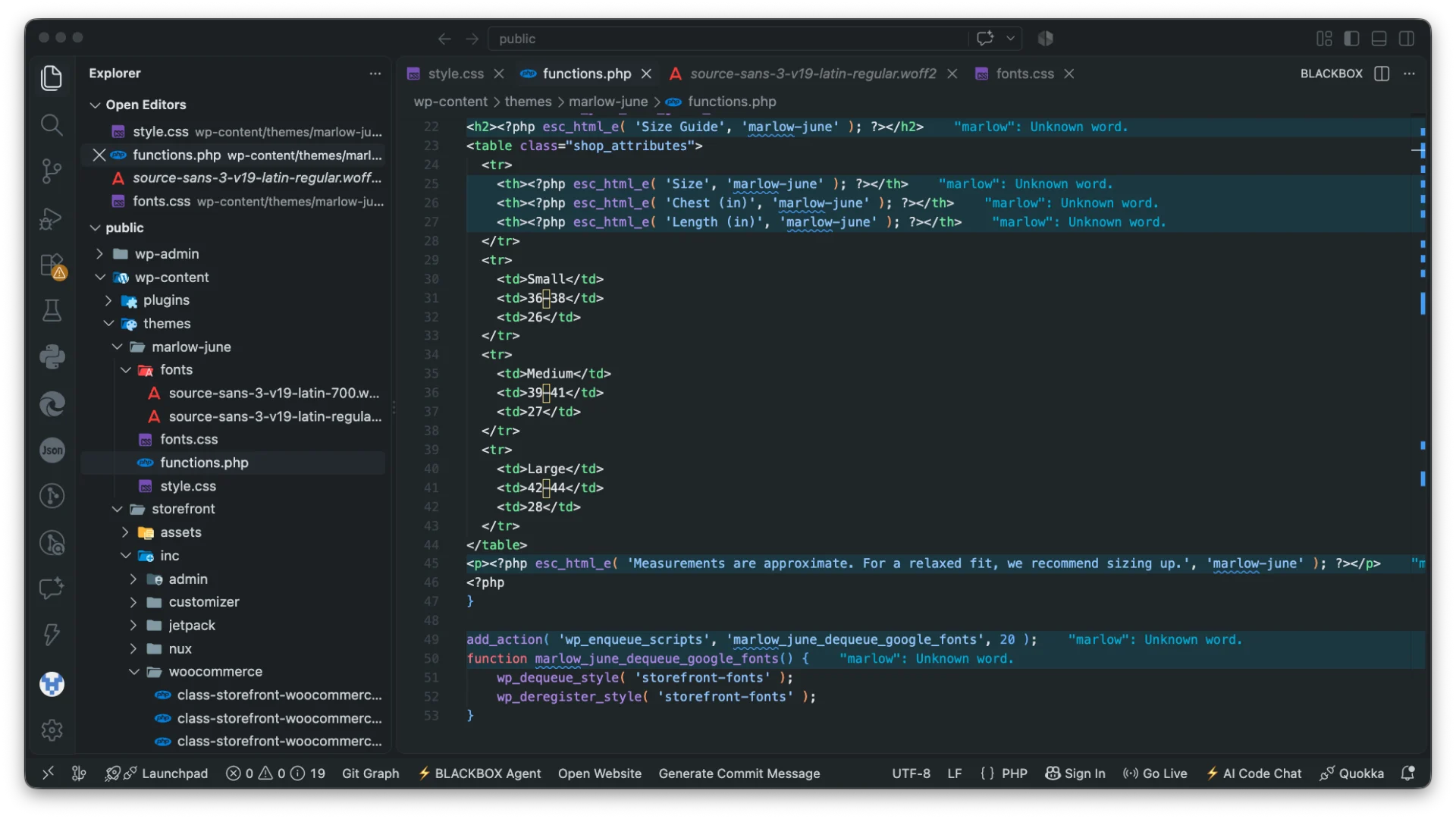Image resolution: width=1456 pixels, height=819 pixels.
Task: Start BLACKBOX Agent from status bar
Action: 479,773
